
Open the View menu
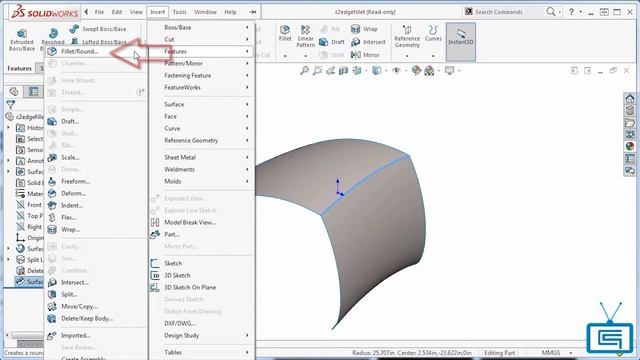point(136,12)
